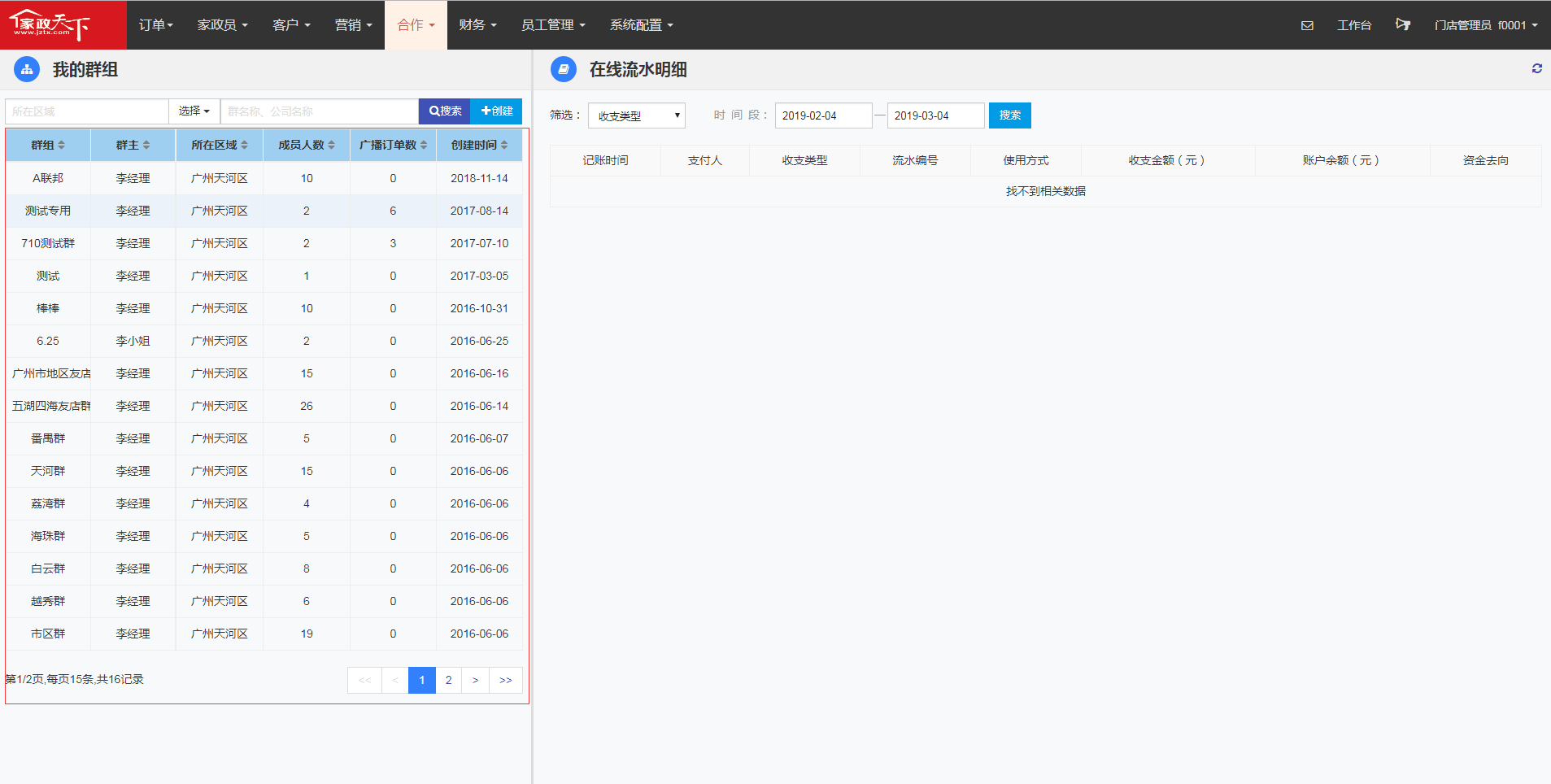Expand the 门店管理员 f0001 account dropdown
1551x784 pixels.
1486,25
